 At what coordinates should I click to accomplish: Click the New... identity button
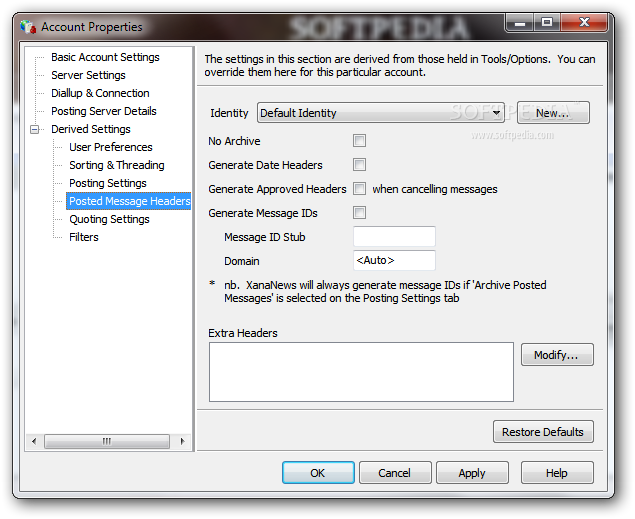point(553,113)
